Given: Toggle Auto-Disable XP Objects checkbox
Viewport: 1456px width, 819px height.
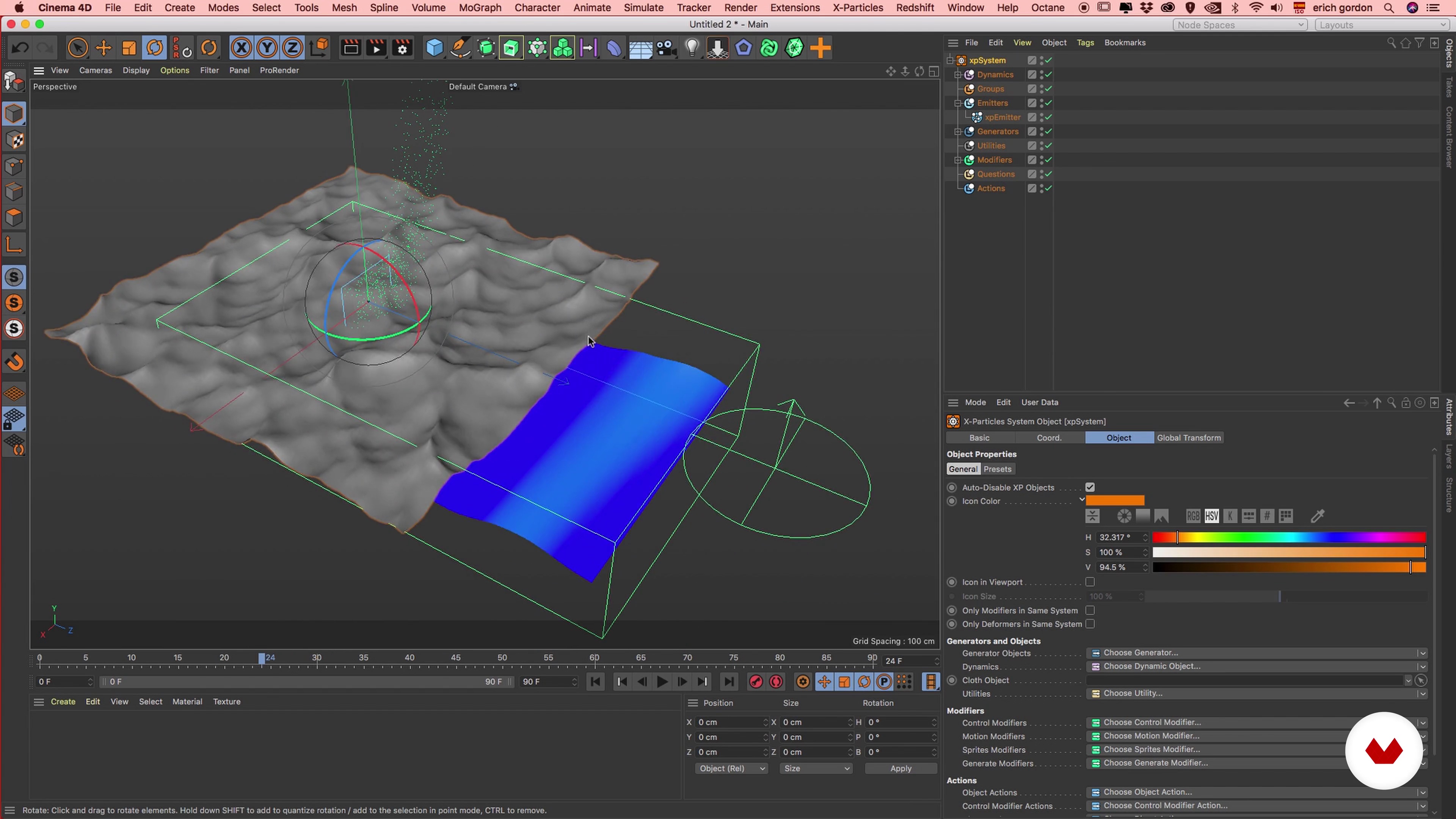Looking at the screenshot, I should click(x=1090, y=487).
